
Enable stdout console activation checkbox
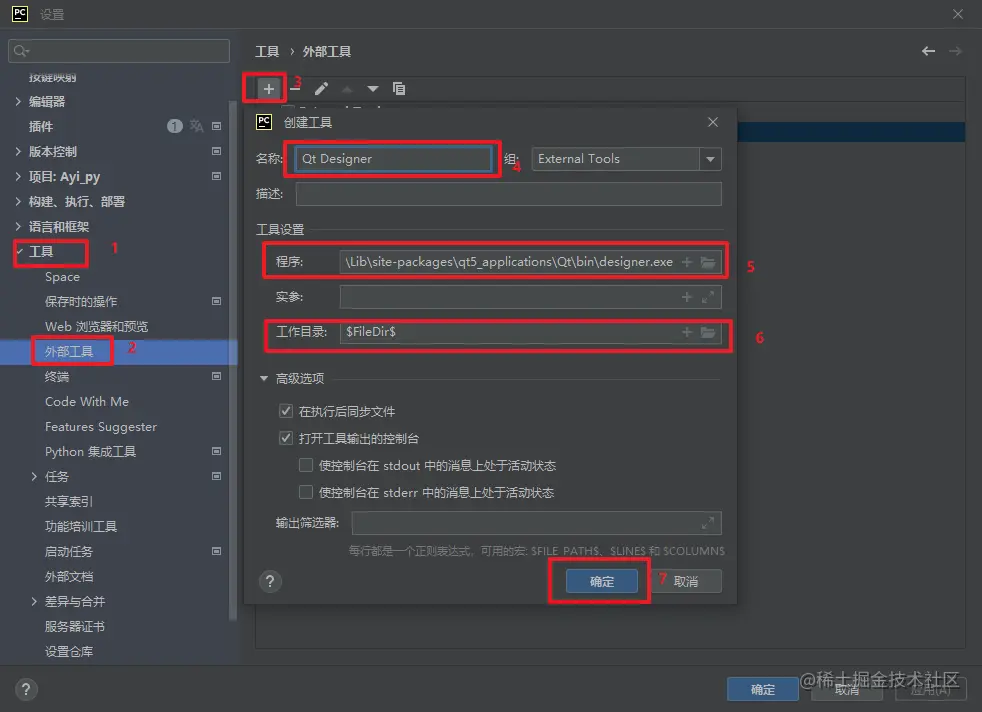(306, 465)
